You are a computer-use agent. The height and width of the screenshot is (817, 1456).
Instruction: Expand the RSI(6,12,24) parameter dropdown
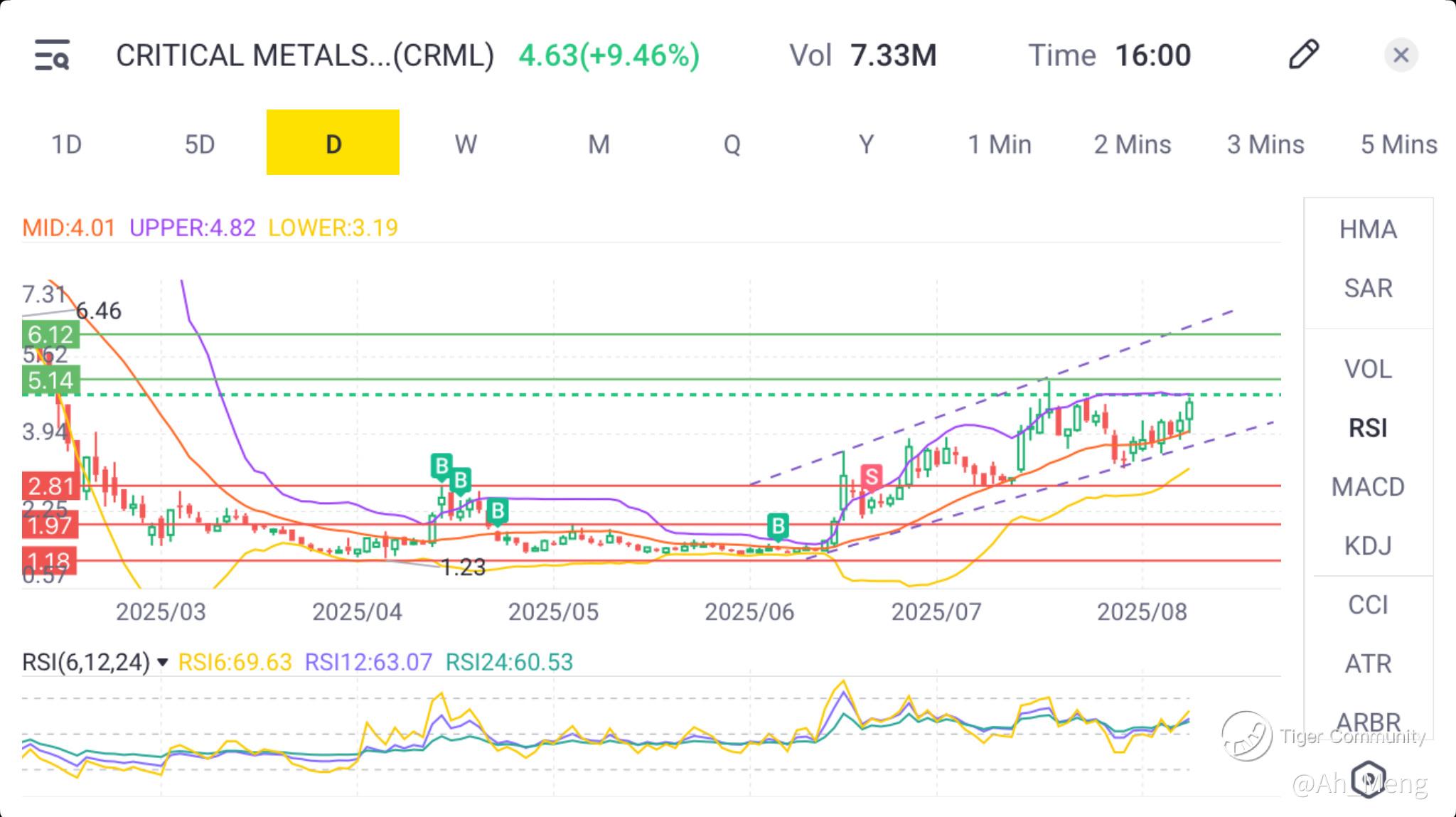(163, 663)
